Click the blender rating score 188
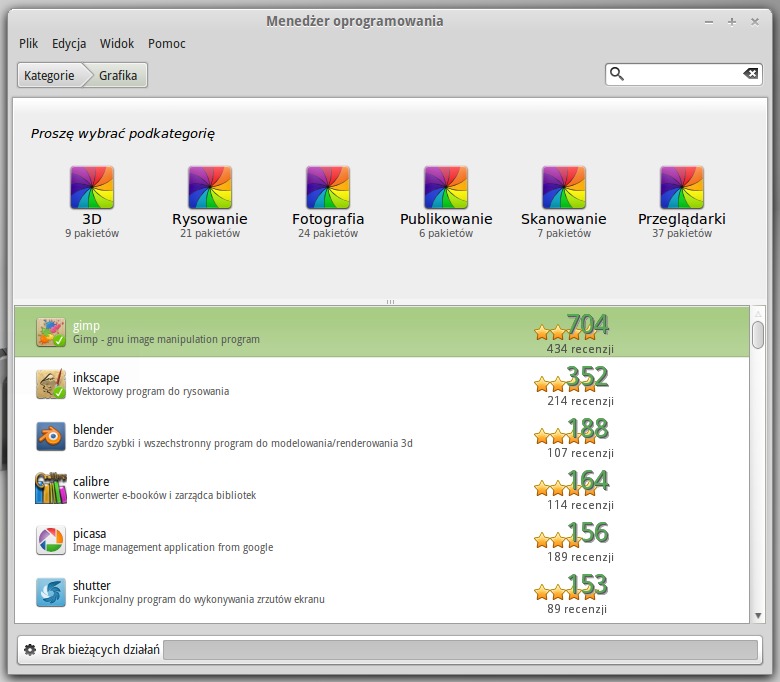780x682 pixels. (587, 429)
